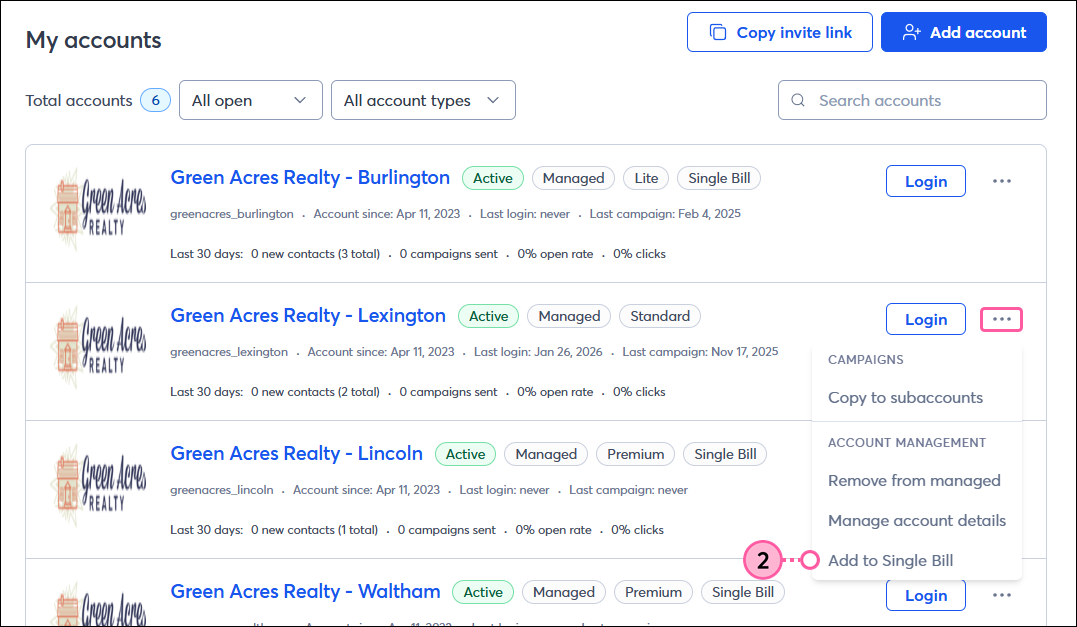
Task: Click the greenacres_lincoln username text
Action: (222, 490)
